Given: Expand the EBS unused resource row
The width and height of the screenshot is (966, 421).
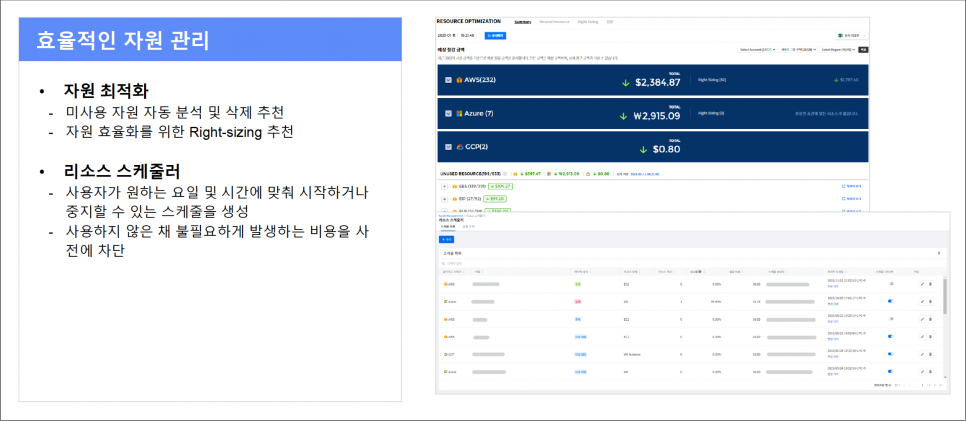Looking at the screenshot, I should [445, 186].
